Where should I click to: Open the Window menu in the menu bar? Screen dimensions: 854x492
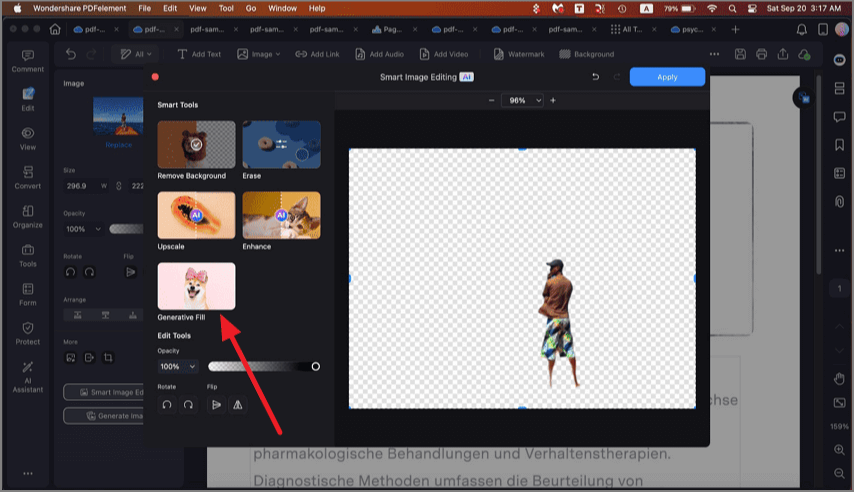click(x=283, y=8)
